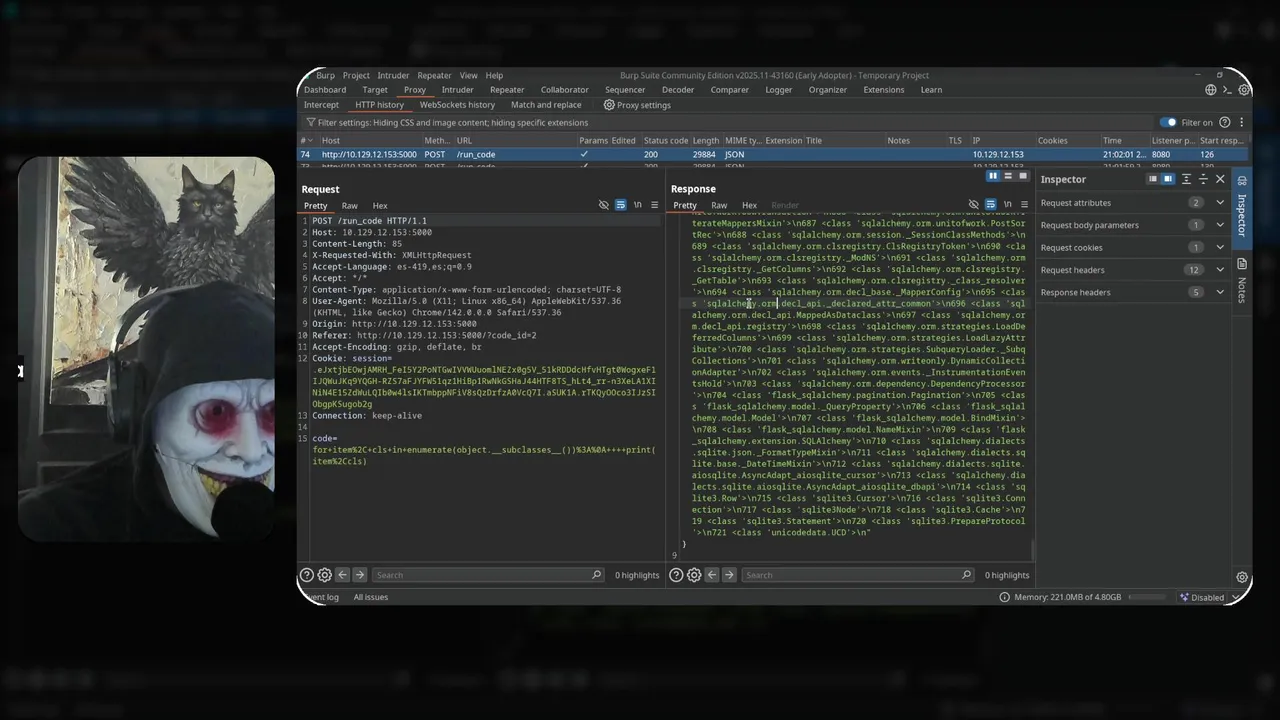Open All issues in status bar
This screenshot has width=1280, height=720.
[x=370, y=597]
